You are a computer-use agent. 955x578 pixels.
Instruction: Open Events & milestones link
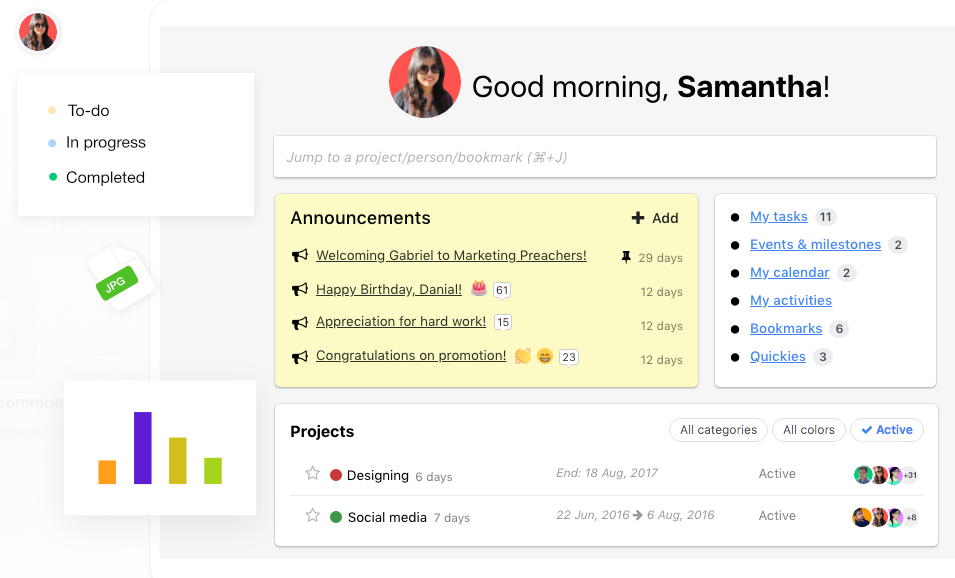[x=815, y=245]
